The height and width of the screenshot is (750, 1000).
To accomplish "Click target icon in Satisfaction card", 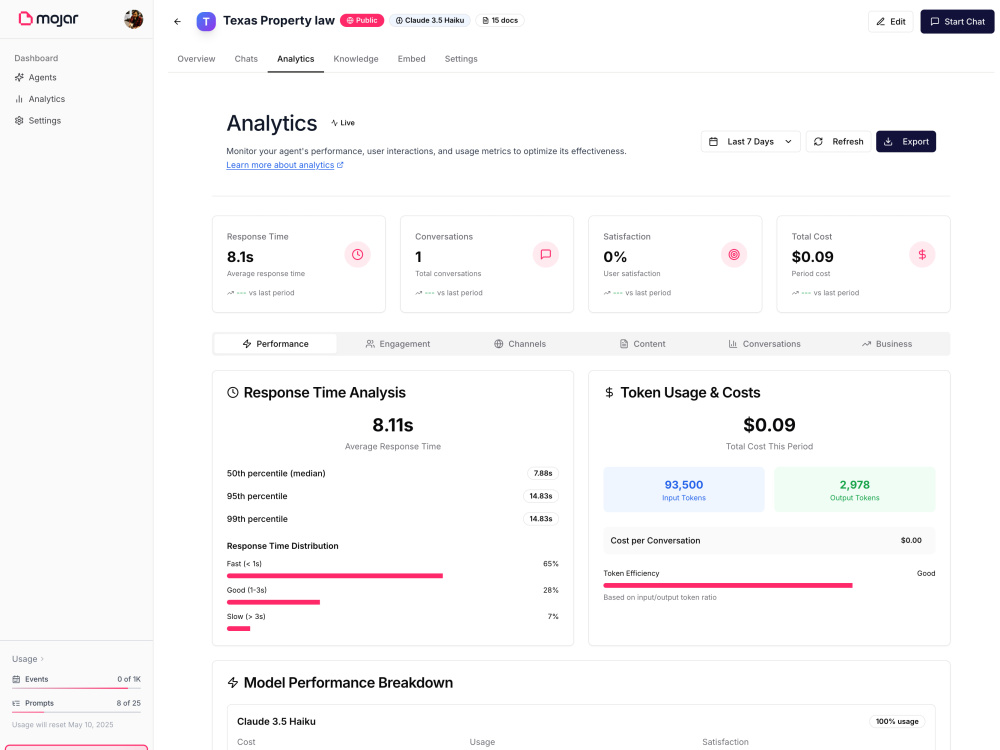I will click(x=734, y=254).
